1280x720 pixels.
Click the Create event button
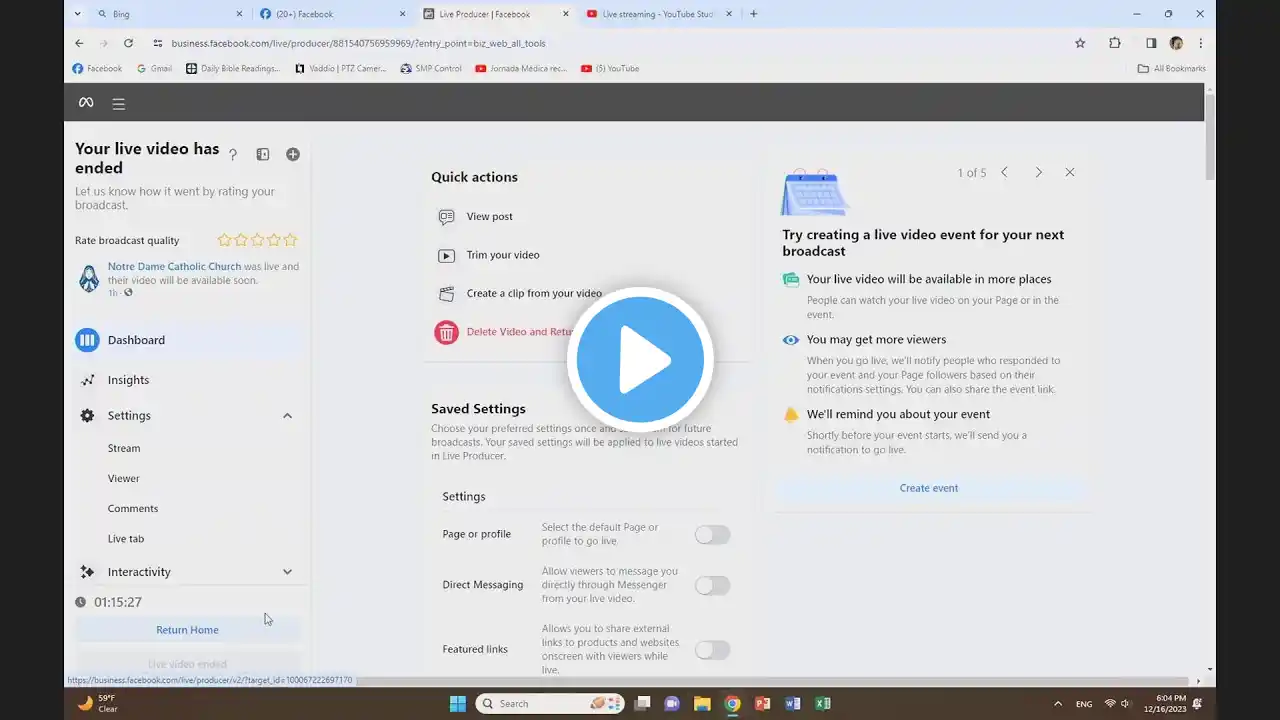click(928, 488)
